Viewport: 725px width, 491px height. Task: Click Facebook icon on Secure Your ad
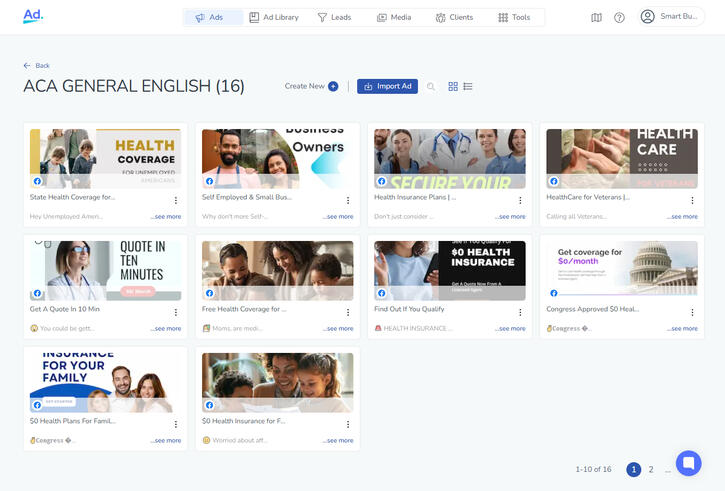click(381, 181)
